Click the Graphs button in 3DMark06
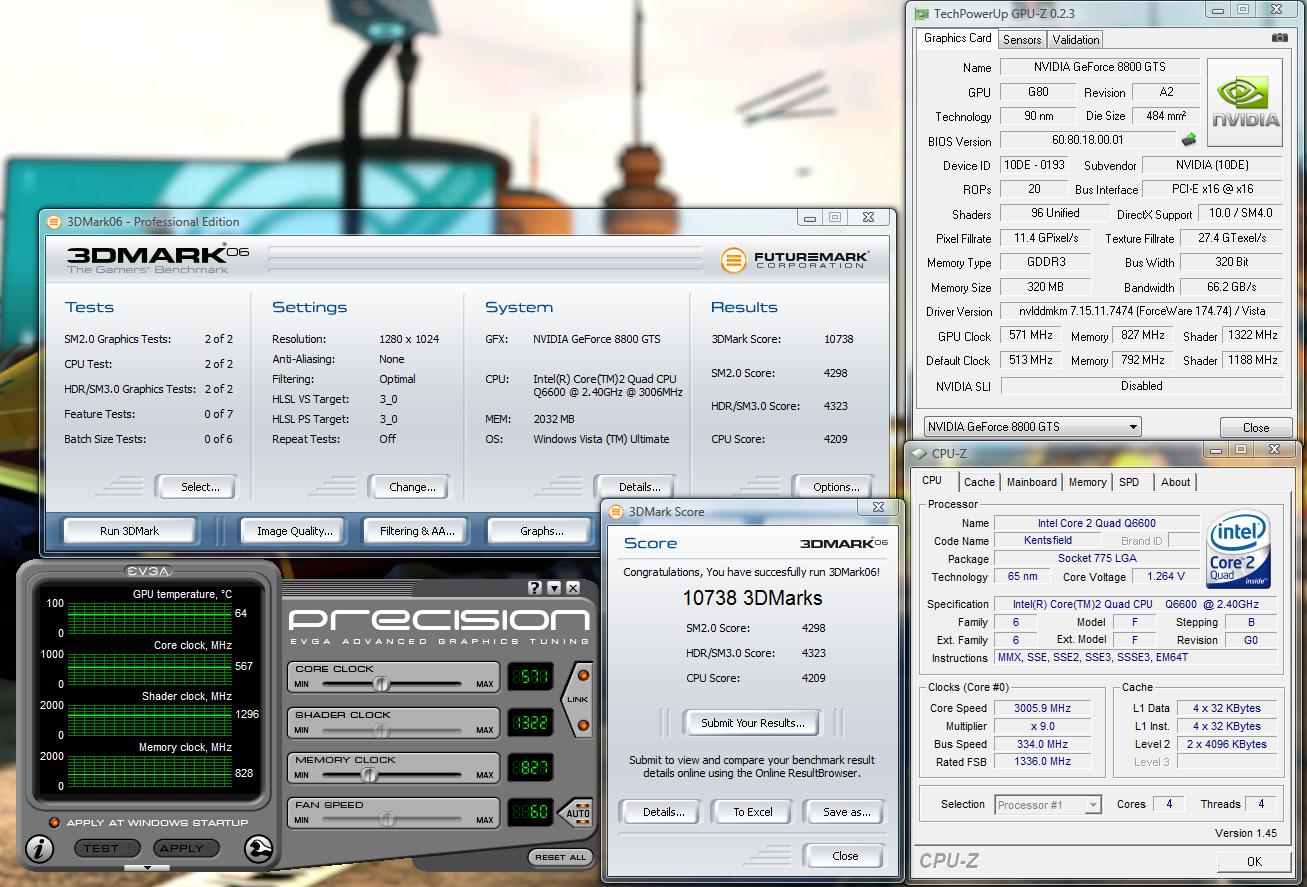1307x887 pixels. (x=541, y=531)
